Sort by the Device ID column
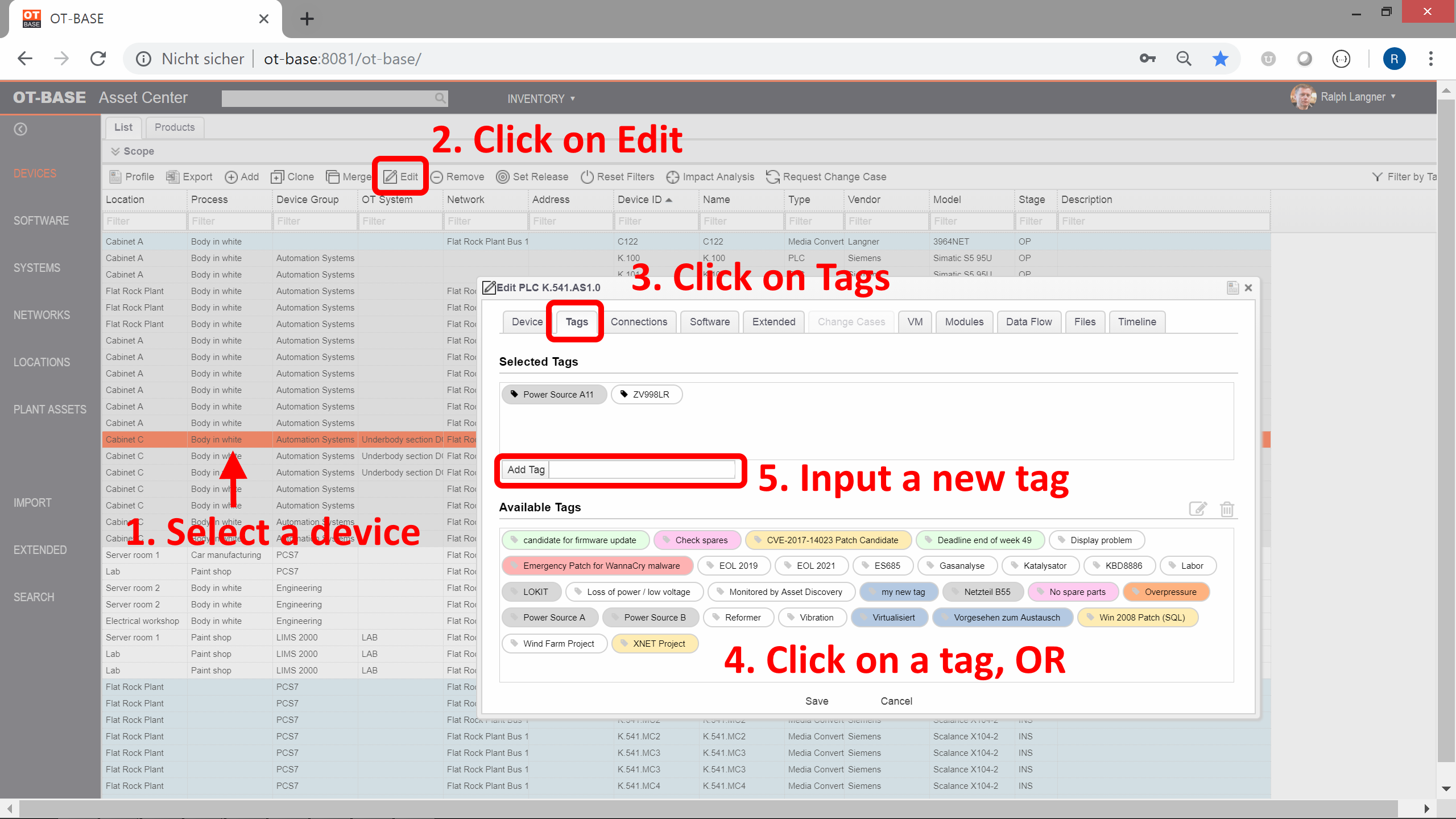The height and width of the screenshot is (819, 1456). pyautogui.click(x=645, y=200)
